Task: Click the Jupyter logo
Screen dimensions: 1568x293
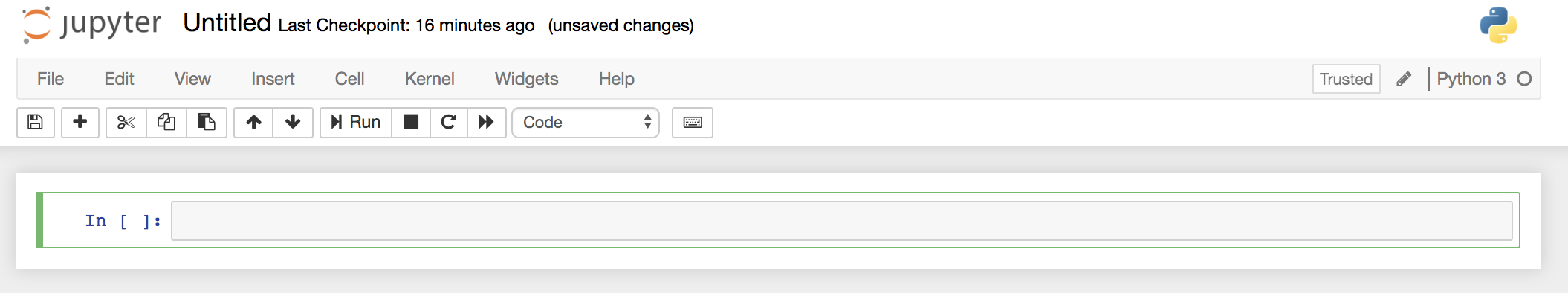Action: tap(91, 24)
